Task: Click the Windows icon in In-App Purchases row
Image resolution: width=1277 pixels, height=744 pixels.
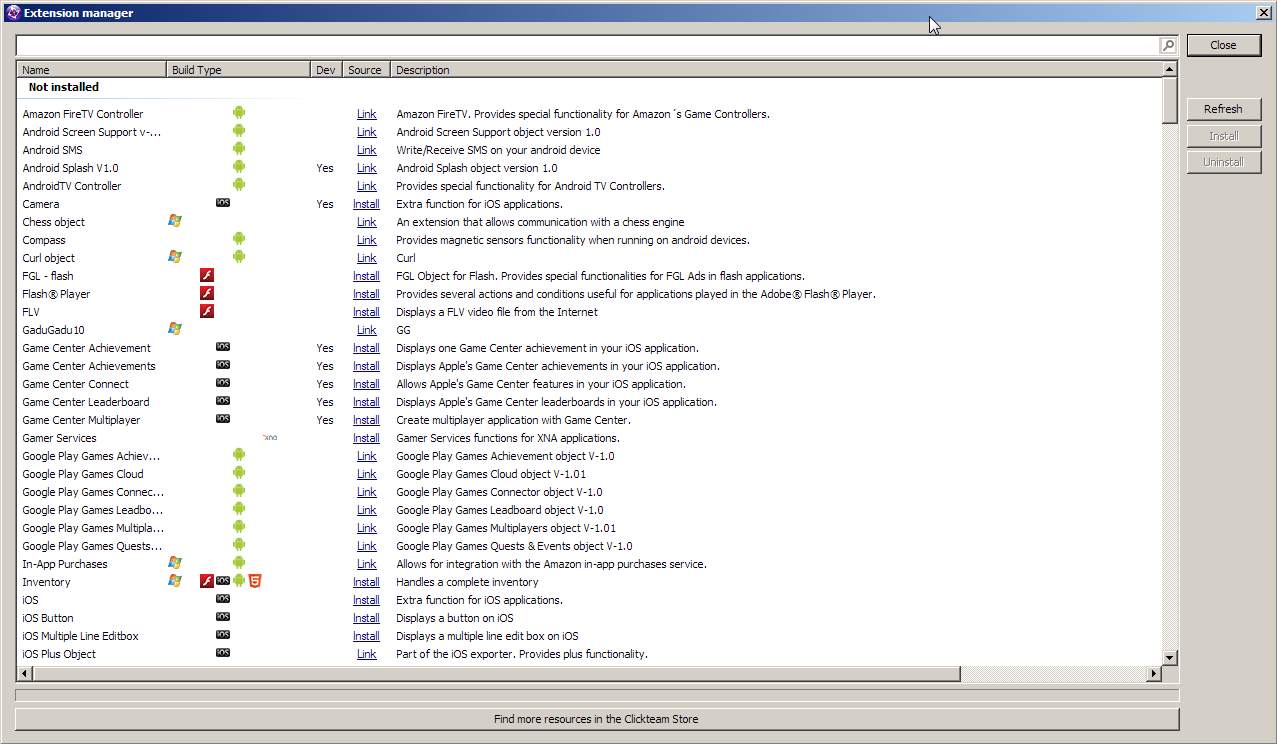Action: point(175,562)
